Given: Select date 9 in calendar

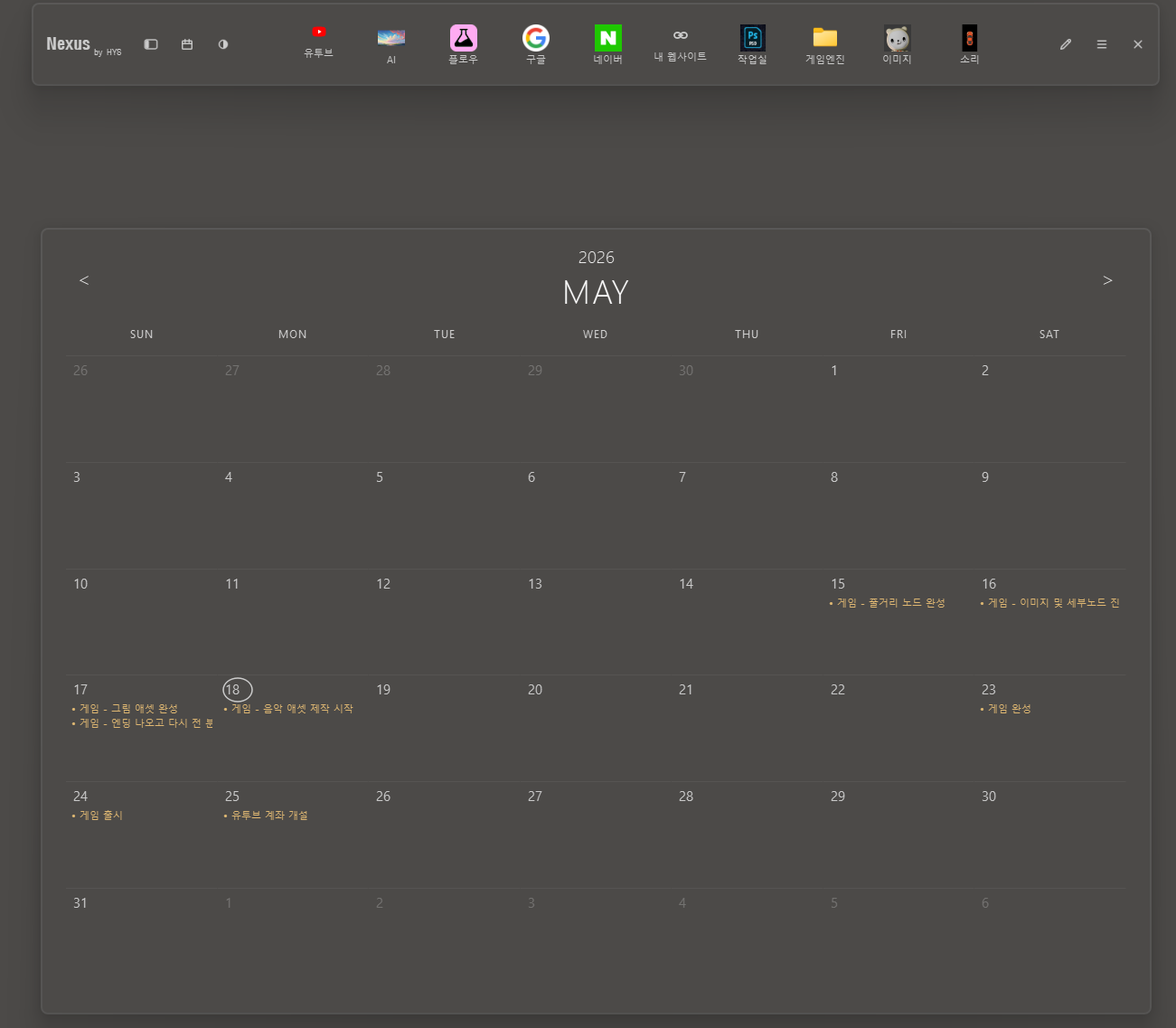Looking at the screenshot, I should coord(985,477).
